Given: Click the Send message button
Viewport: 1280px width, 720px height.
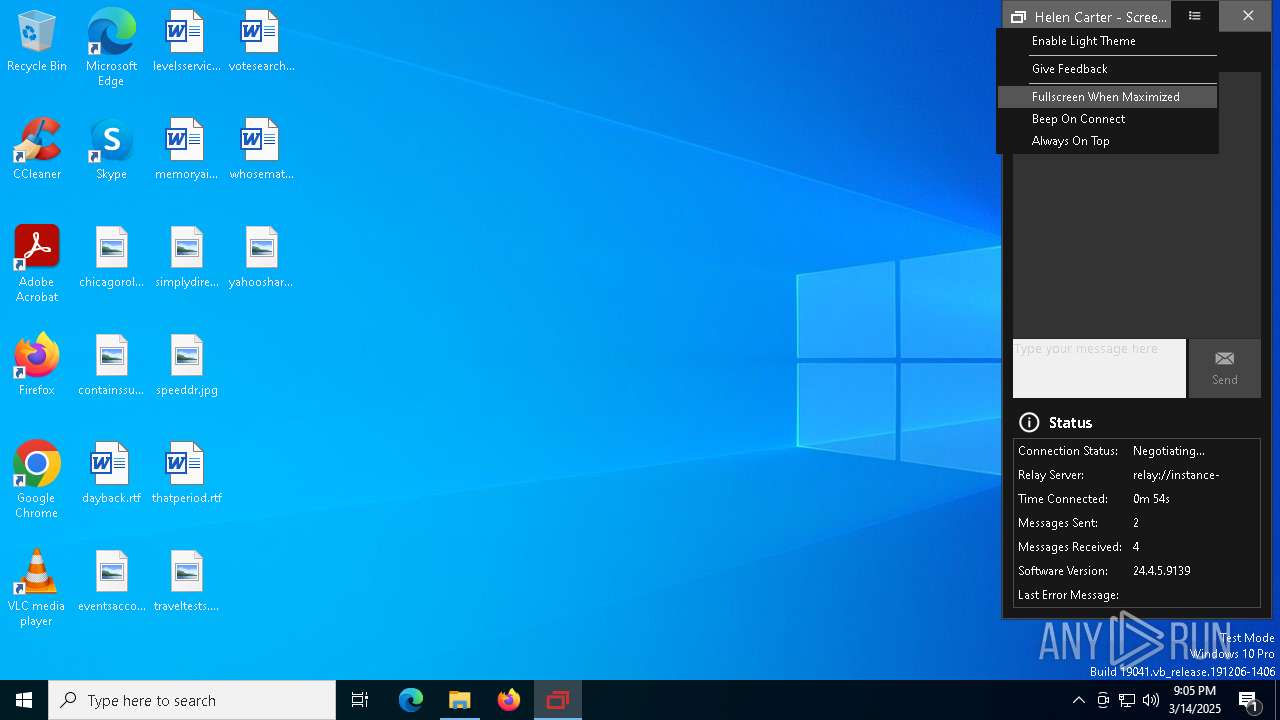Looking at the screenshot, I should [x=1225, y=368].
